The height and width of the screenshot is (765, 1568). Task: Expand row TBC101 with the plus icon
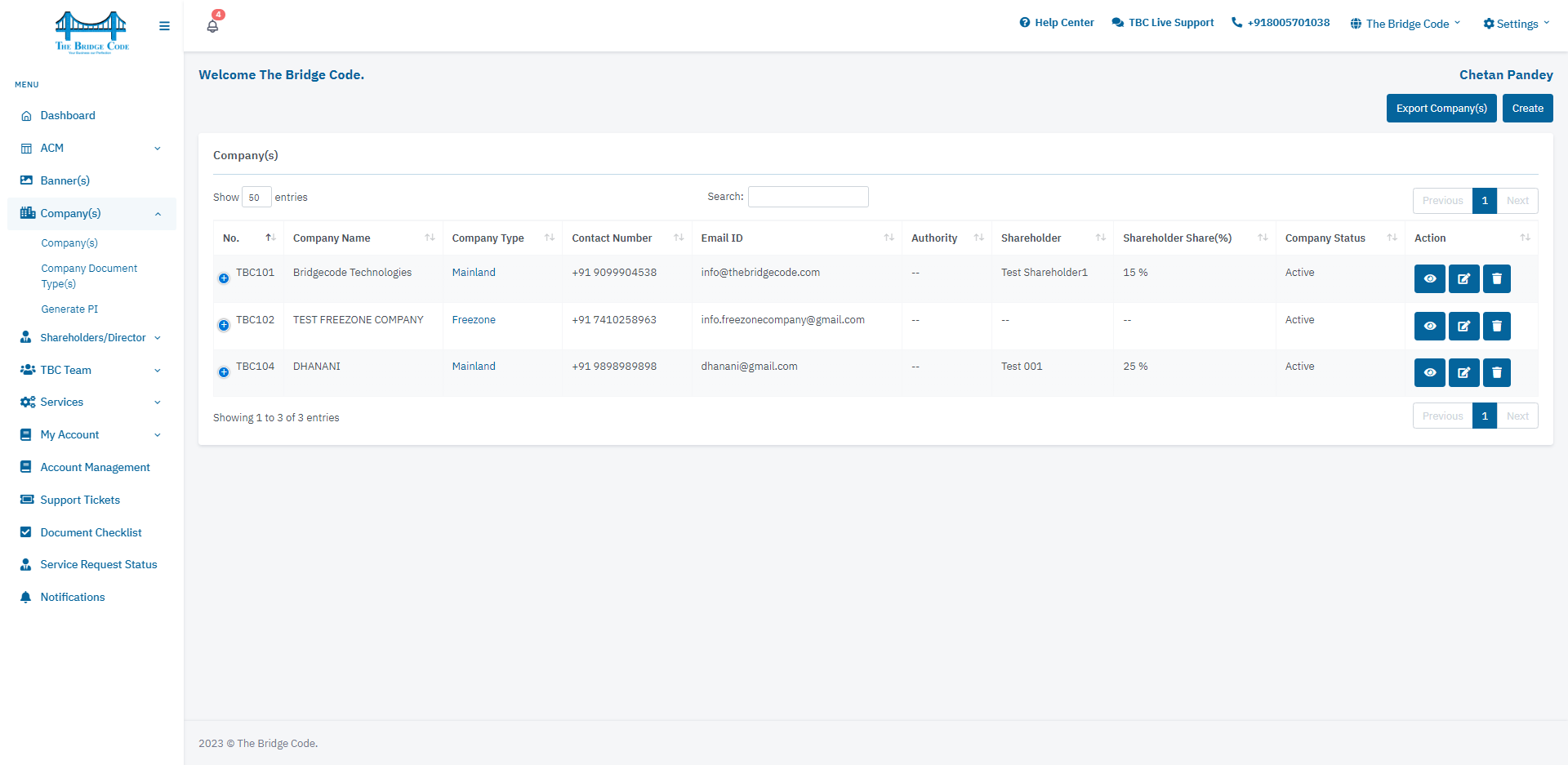click(224, 278)
